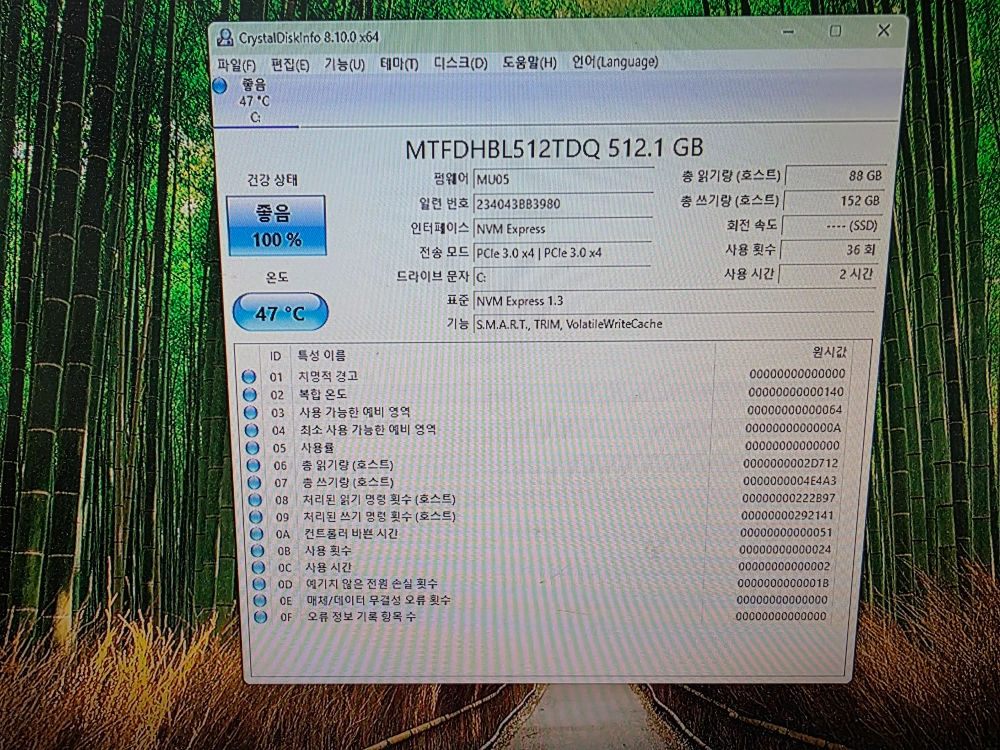Click status icon for 07 총 쓰기량 (호스트)
The height and width of the screenshot is (750, 1000).
pyautogui.click(x=254, y=483)
